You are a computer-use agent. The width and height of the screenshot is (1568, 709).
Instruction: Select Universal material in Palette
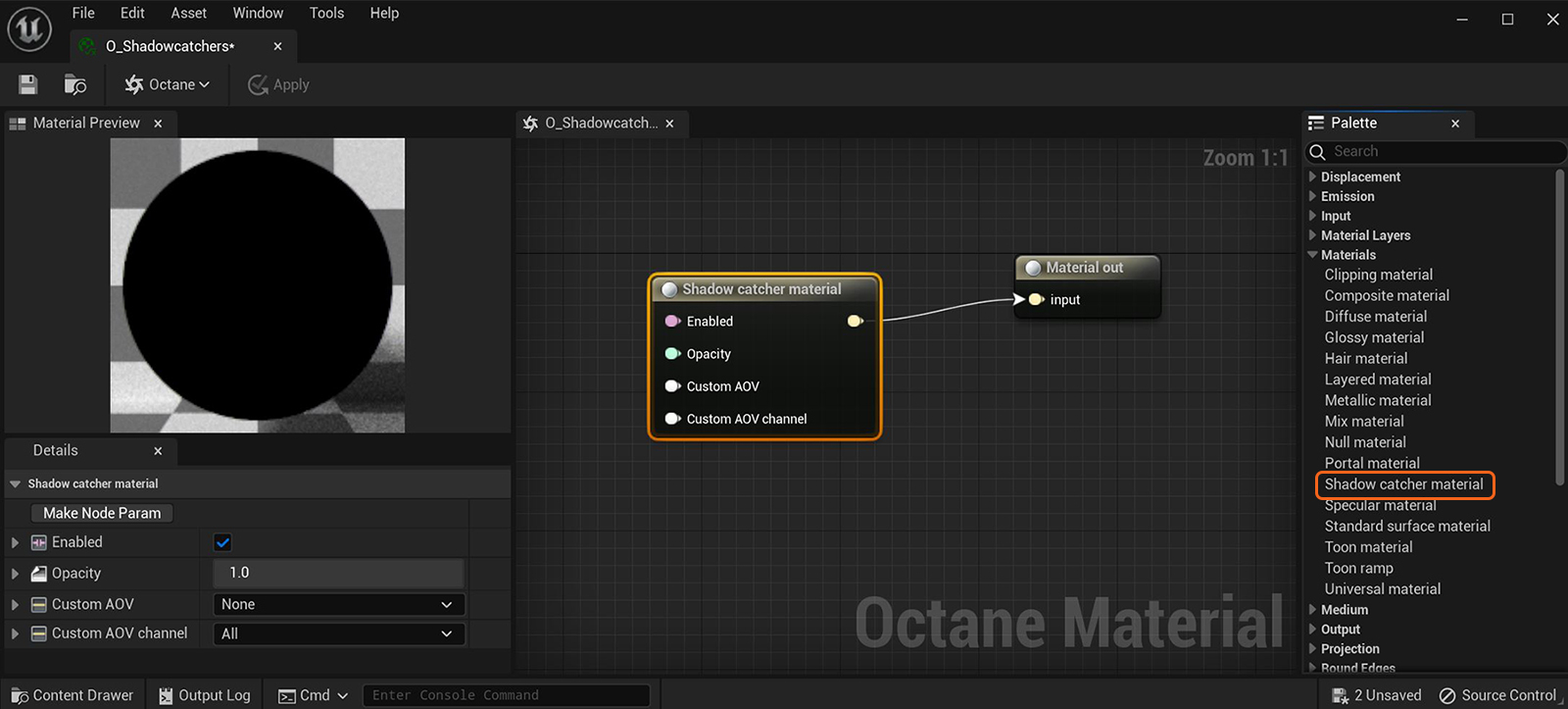point(1383,589)
